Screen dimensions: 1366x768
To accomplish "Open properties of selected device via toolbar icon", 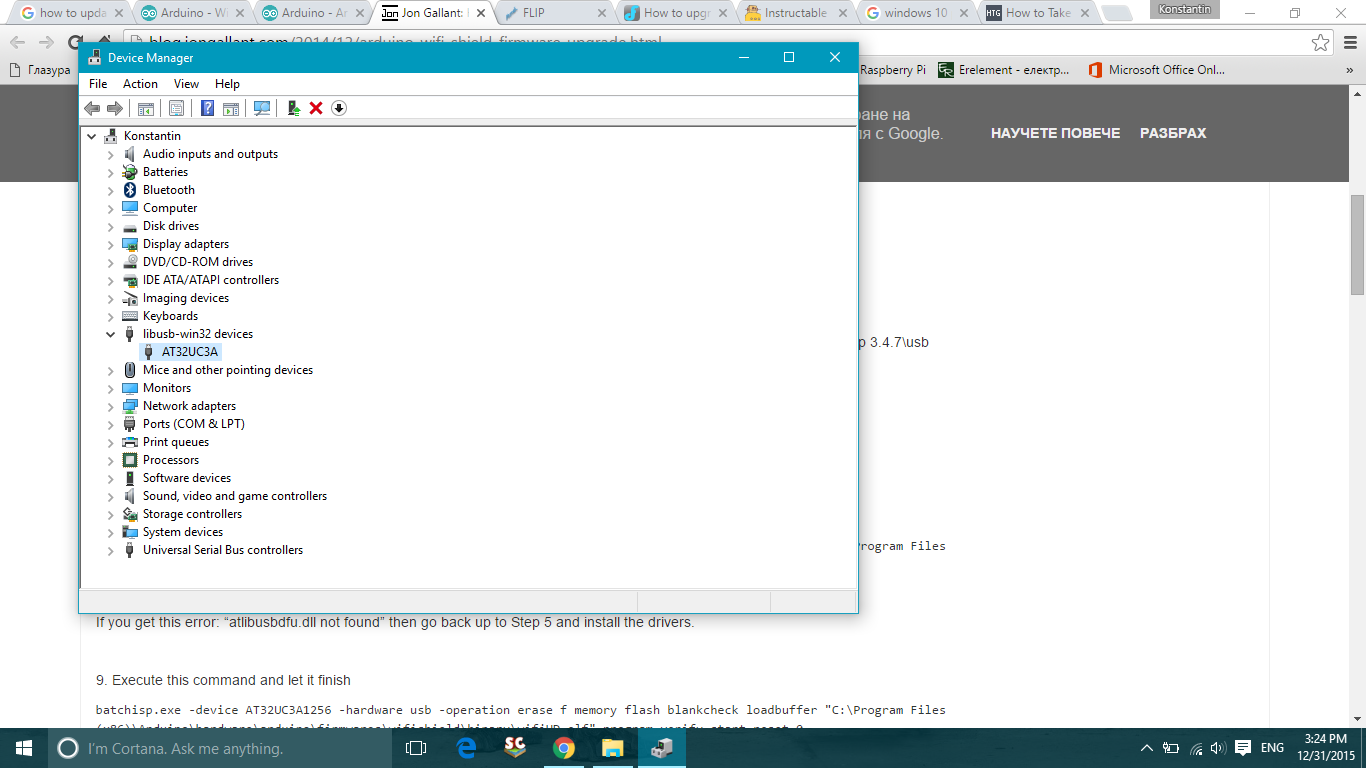I will (176, 107).
